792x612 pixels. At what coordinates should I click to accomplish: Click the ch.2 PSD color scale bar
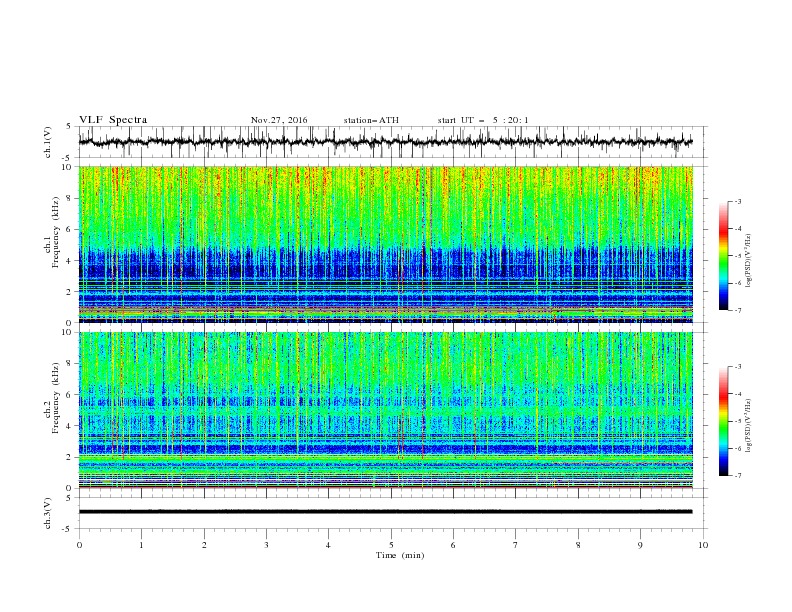coord(723,421)
